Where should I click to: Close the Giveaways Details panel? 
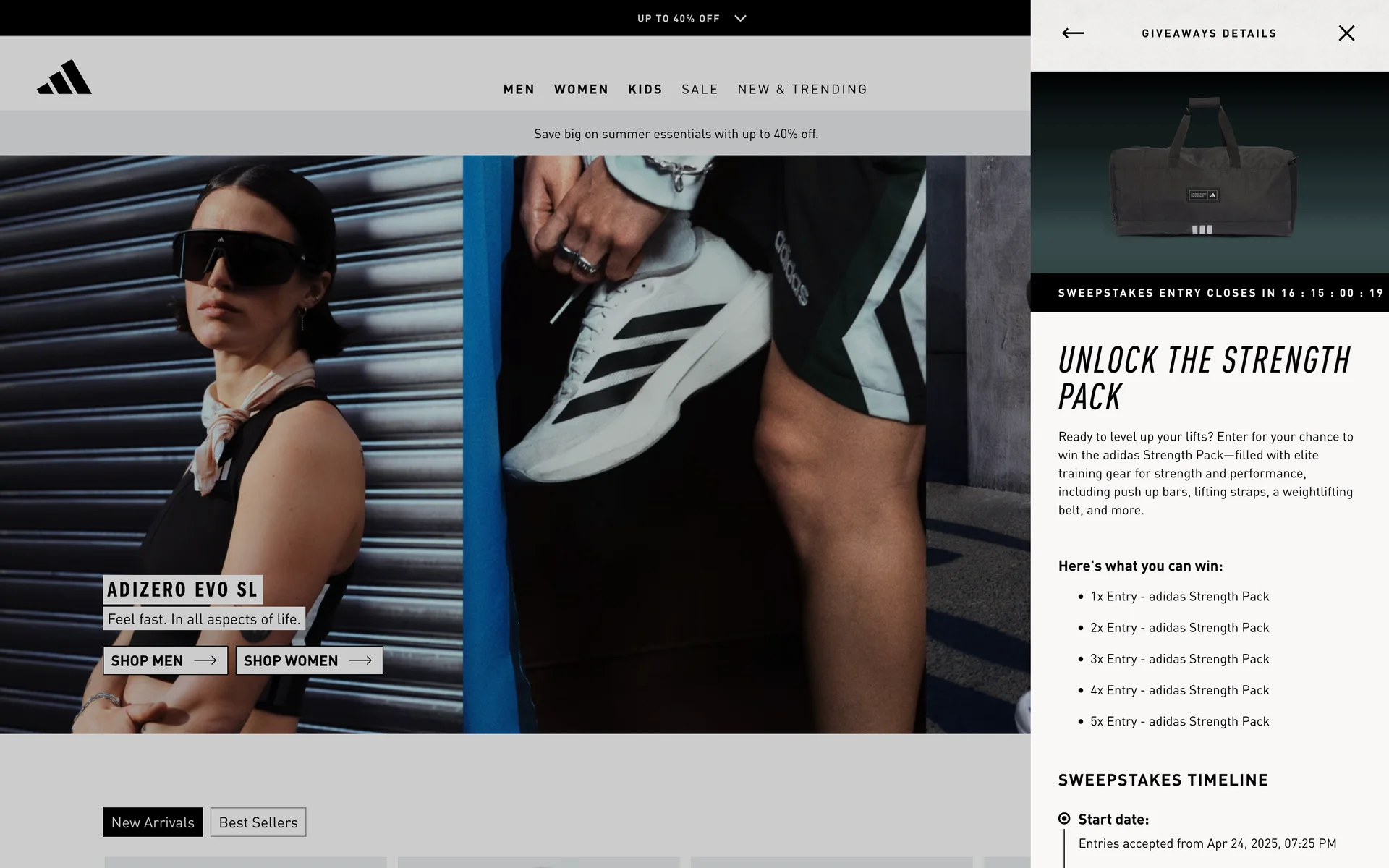pyautogui.click(x=1346, y=33)
